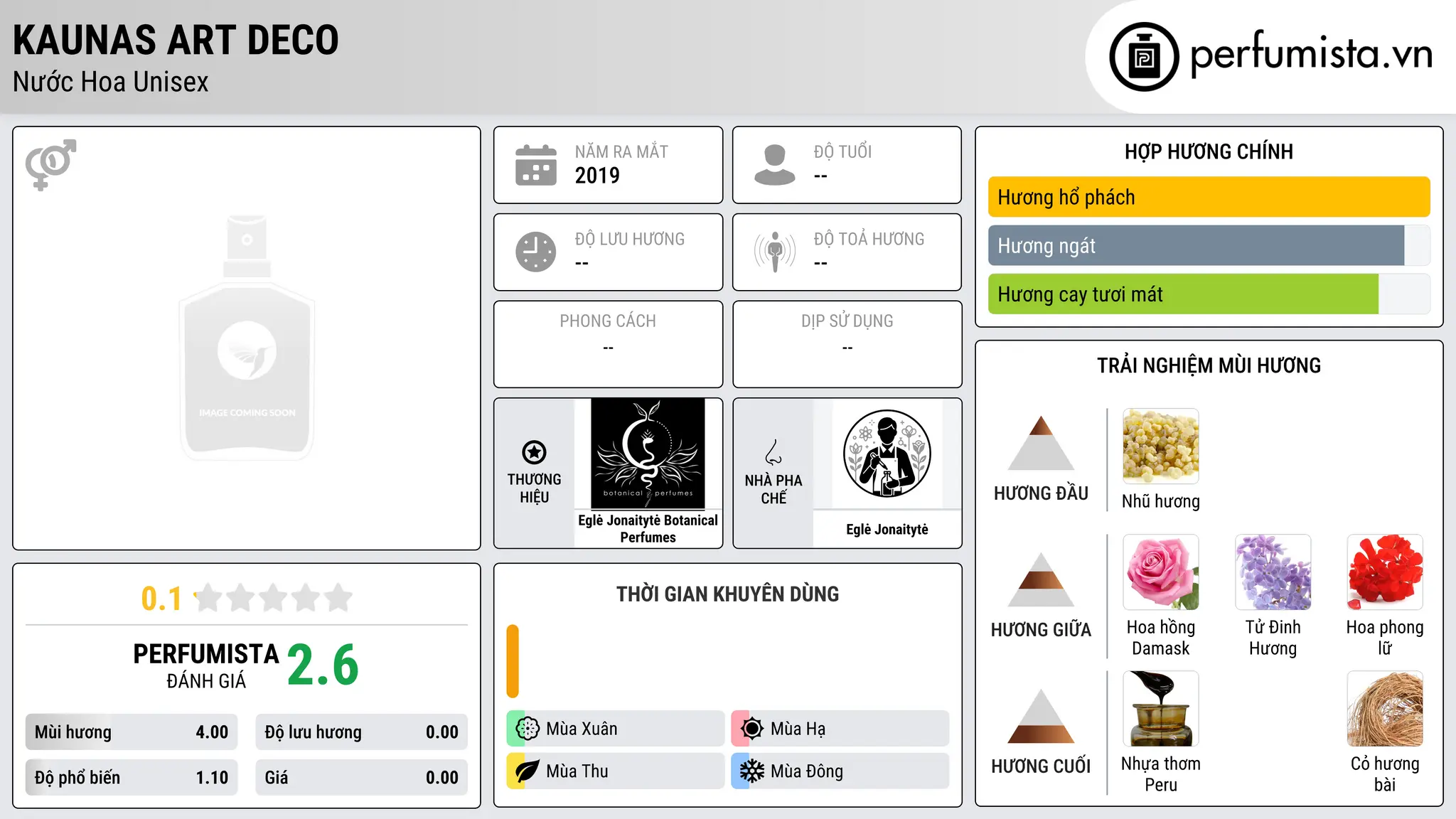Click the clock icon beside Độ lưu hương
This screenshot has height=819, width=1456.
pos(536,252)
